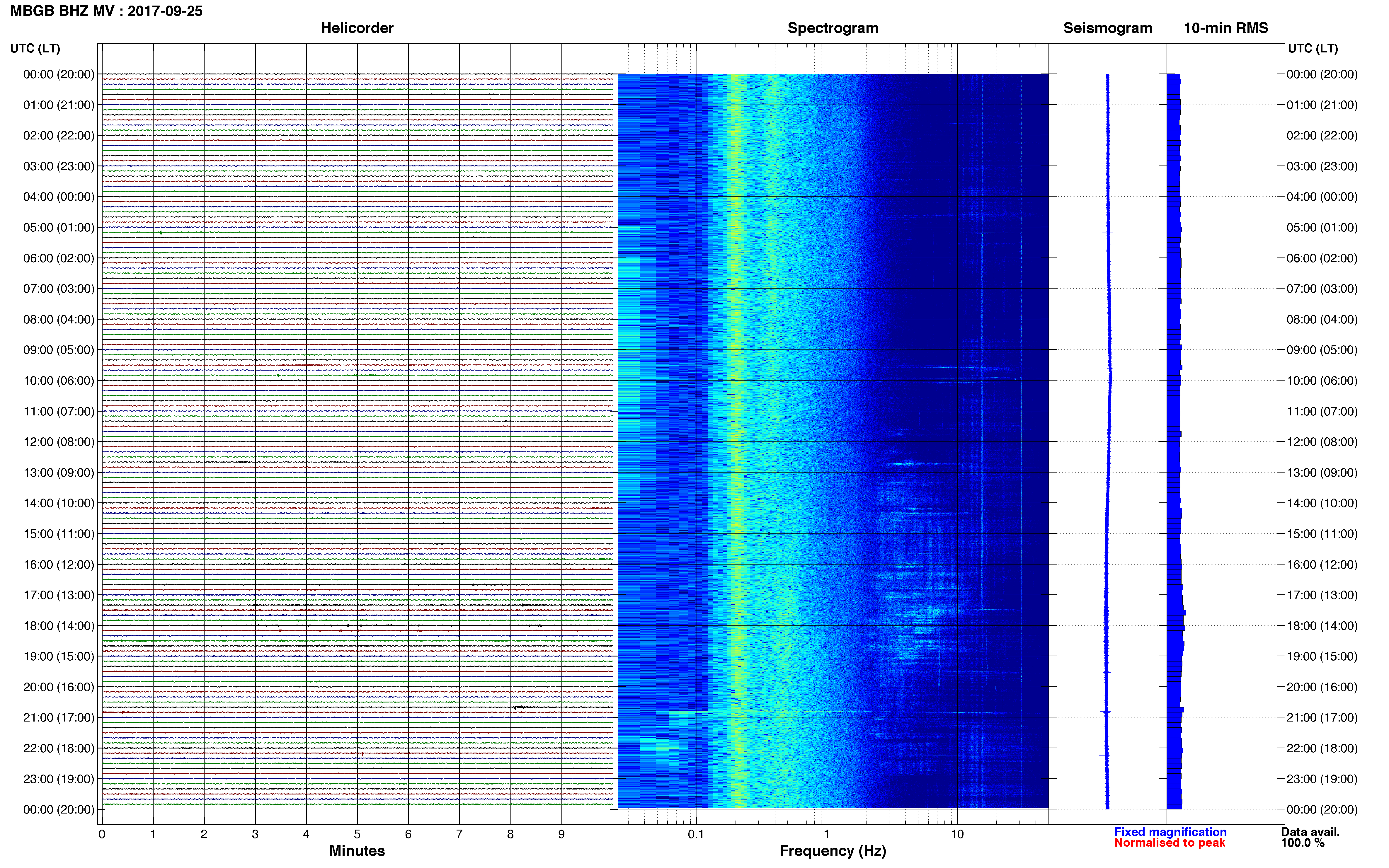Click "04:00 (00:00)" on the left time axis
Viewport: 1389px width, 868px height.
click(59, 197)
